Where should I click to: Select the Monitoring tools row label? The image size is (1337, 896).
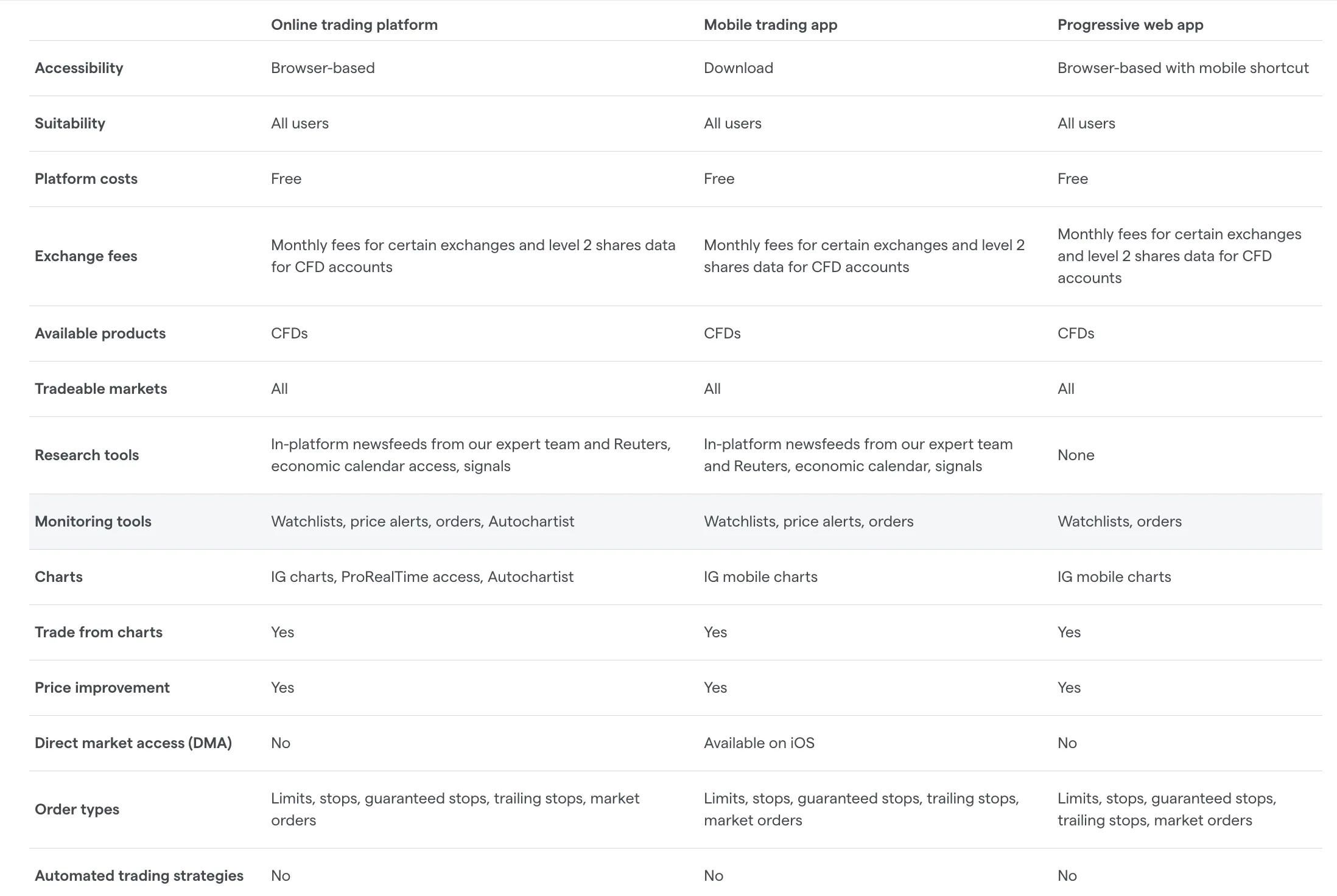93,522
